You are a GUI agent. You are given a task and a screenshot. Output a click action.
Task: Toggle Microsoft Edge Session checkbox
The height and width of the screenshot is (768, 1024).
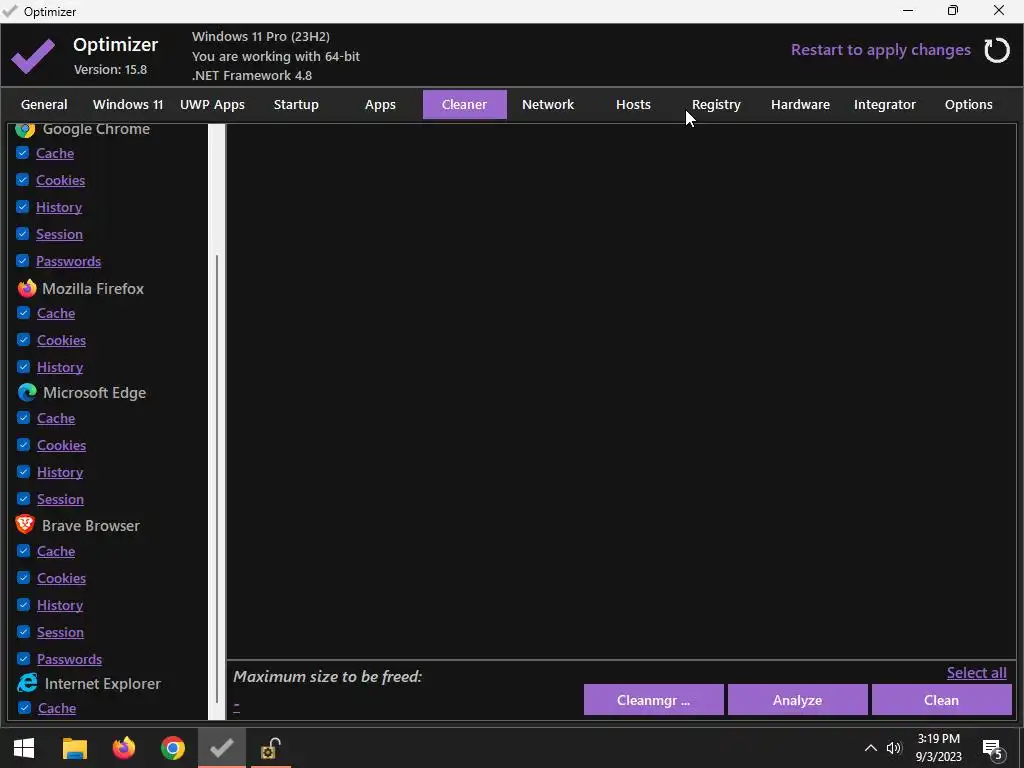(x=24, y=499)
